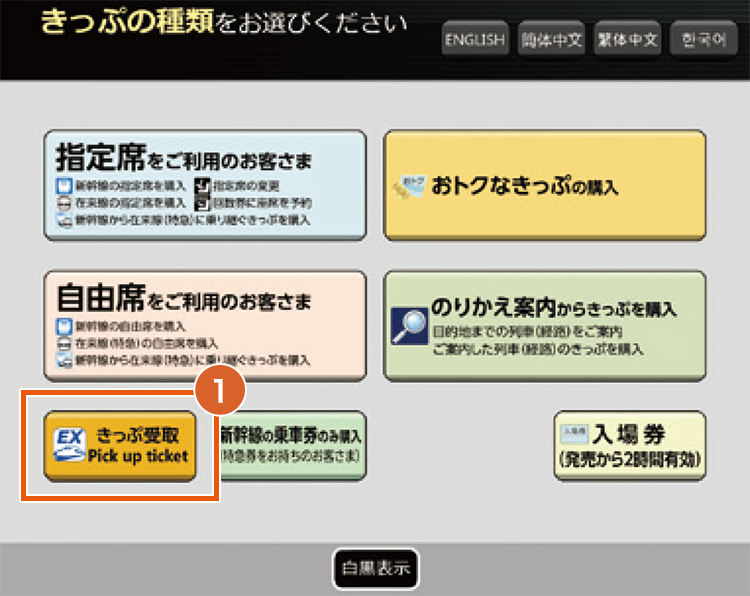Open おトクなきっぷ discount ticket purchase
Screen dimensions: 750x596
click(x=545, y=185)
